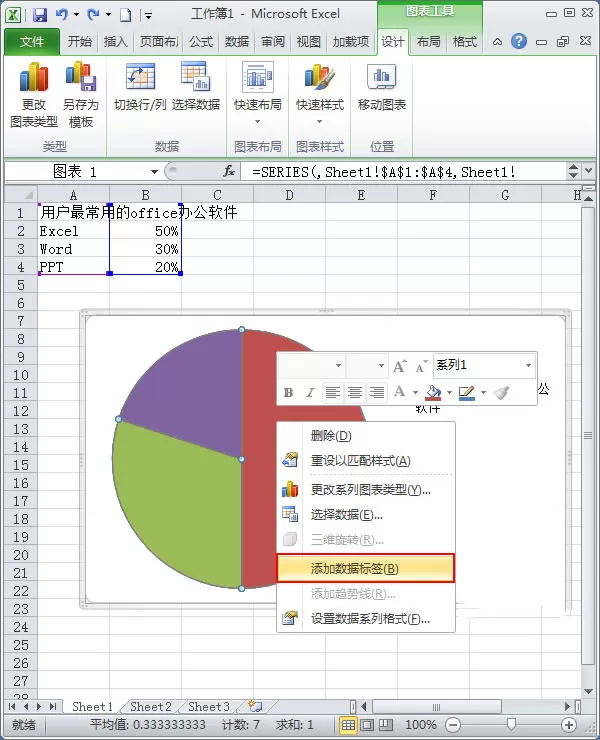Open the File (文件) button
Image resolution: width=600 pixels, height=740 pixels.
click(32, 42)
